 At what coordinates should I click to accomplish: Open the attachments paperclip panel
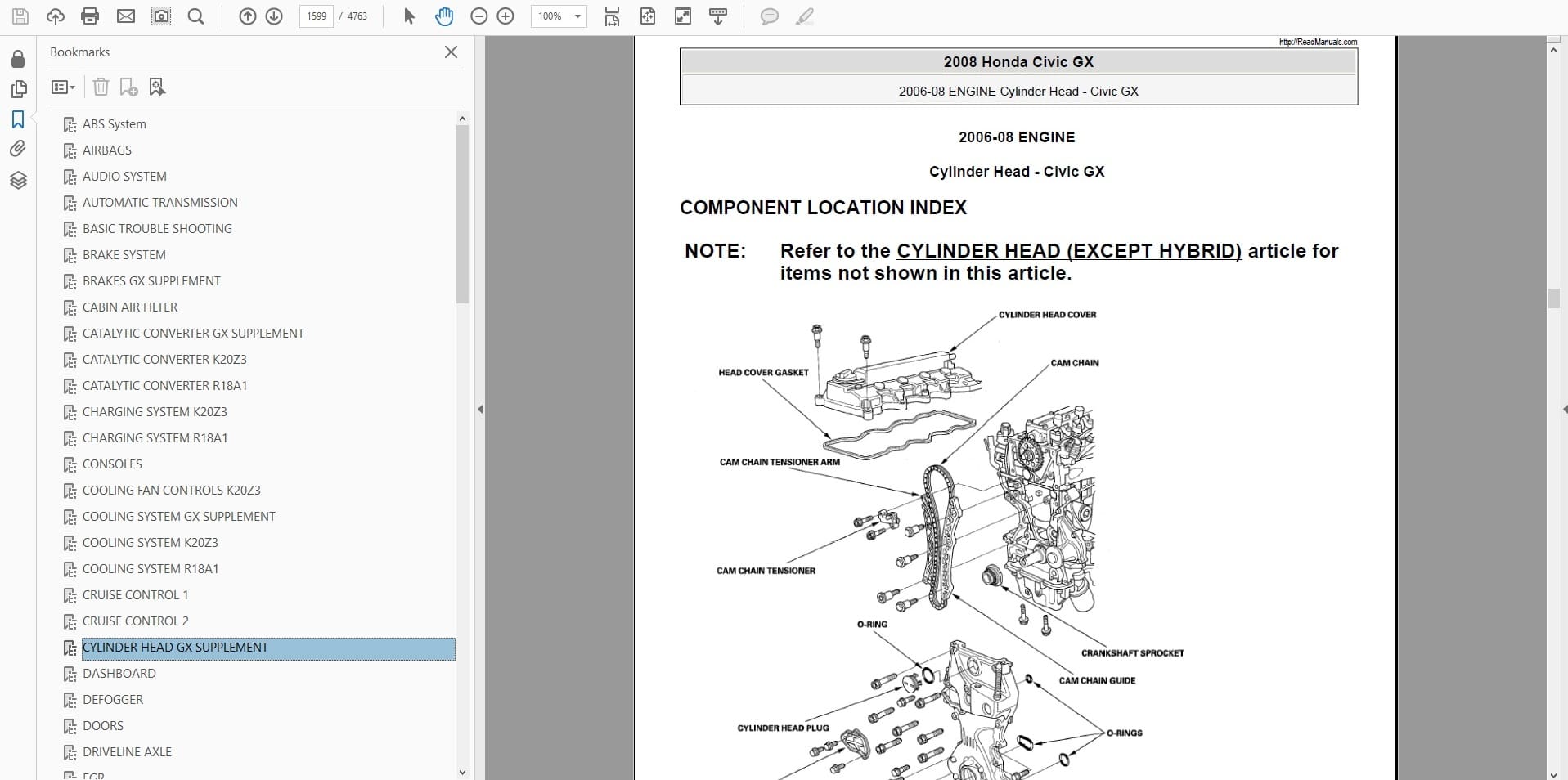[18, 149]
